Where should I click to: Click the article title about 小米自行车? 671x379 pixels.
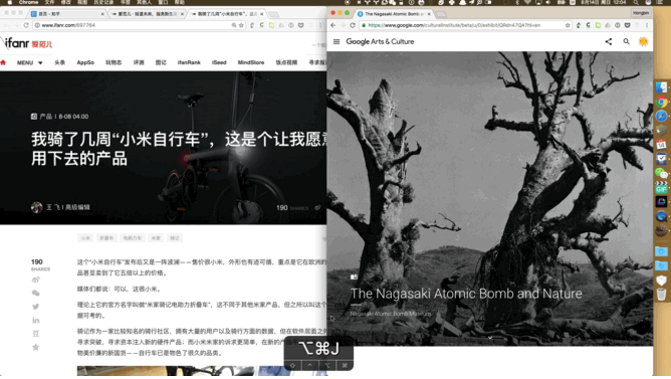[178, 148]
